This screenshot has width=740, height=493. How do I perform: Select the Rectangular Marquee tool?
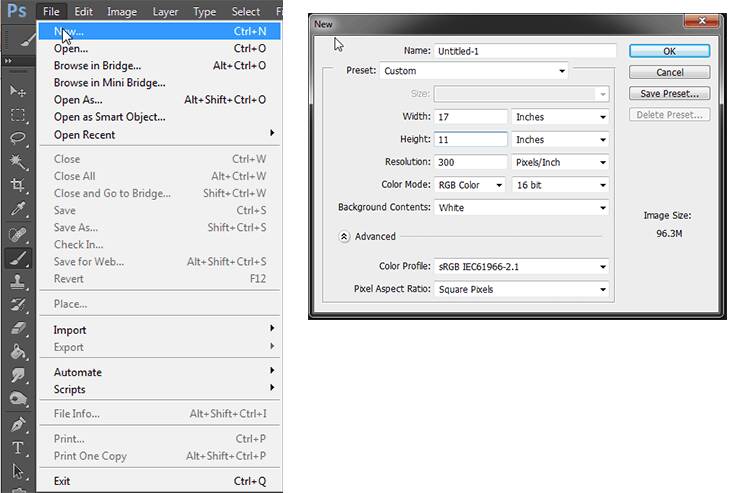point(17,115)
